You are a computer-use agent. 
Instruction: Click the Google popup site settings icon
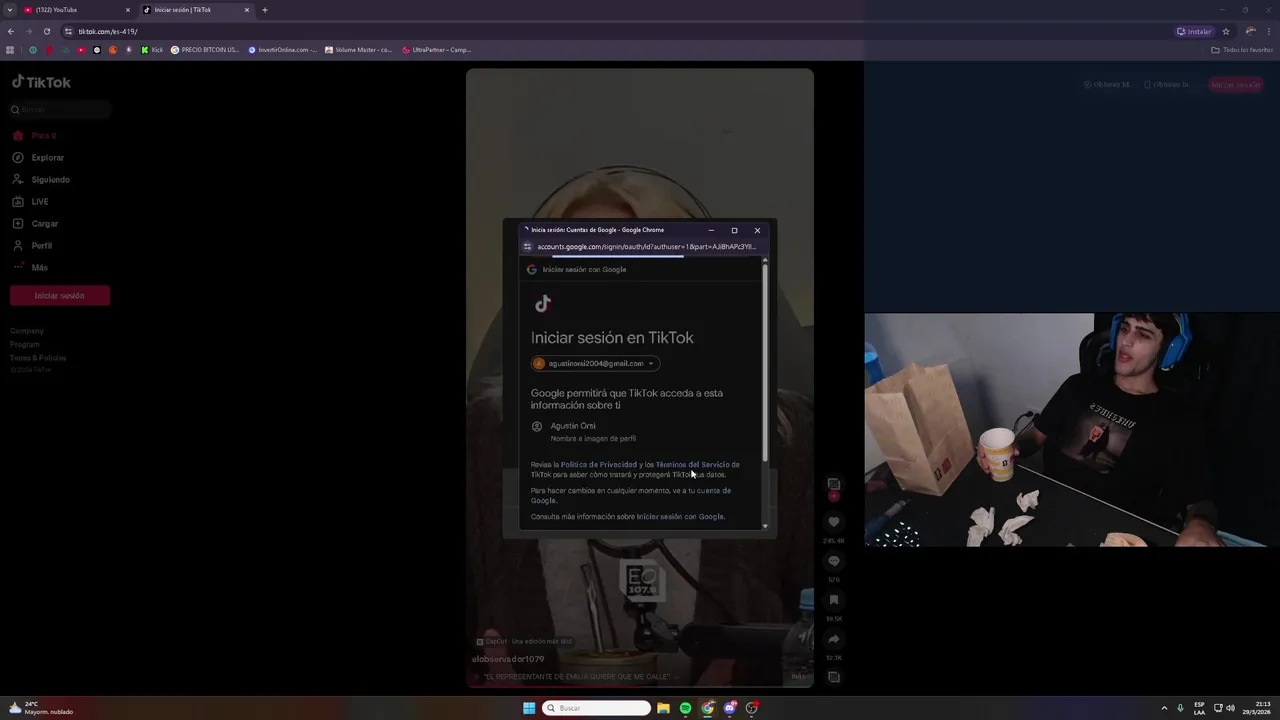pyautogui.click(x=528, y=247)
